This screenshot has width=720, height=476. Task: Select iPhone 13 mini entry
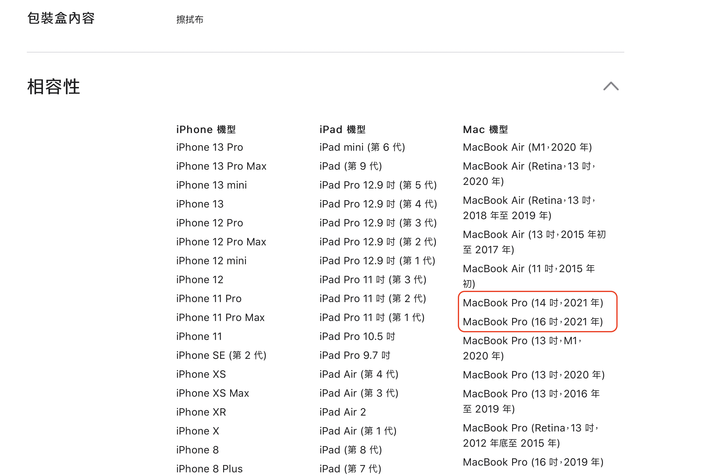(211, 185)
